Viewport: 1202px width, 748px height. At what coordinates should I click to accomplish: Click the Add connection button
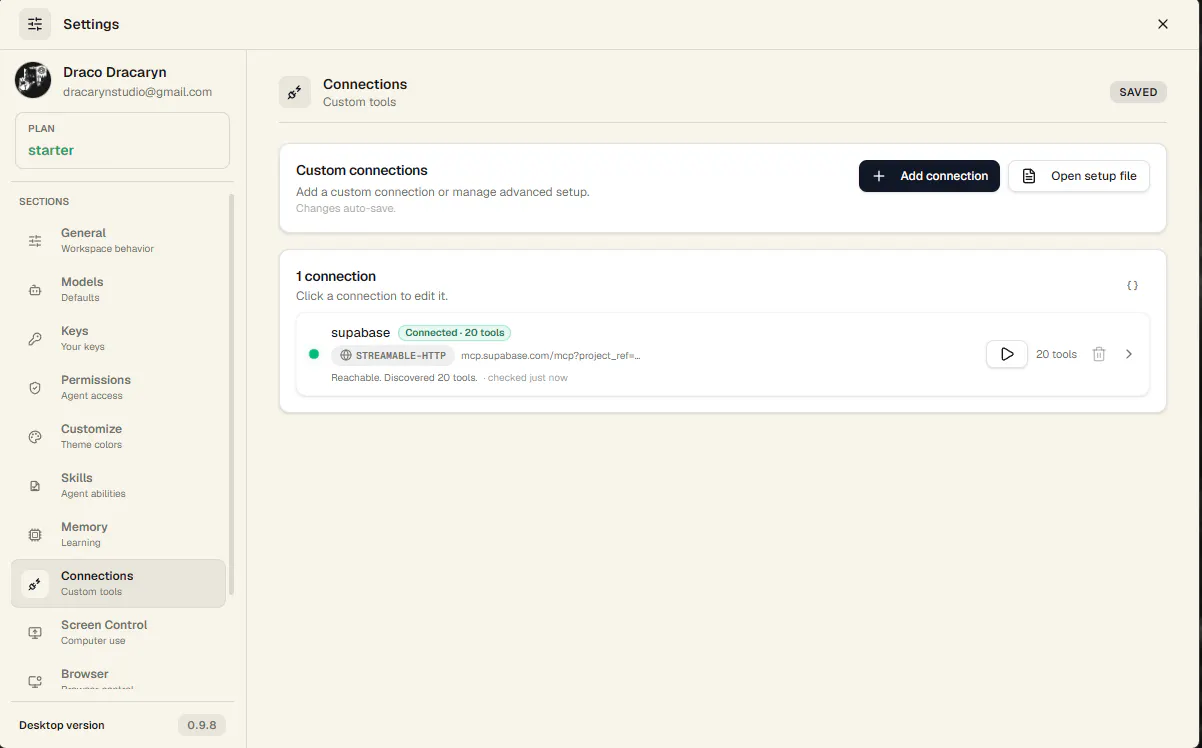coord(929,176)
